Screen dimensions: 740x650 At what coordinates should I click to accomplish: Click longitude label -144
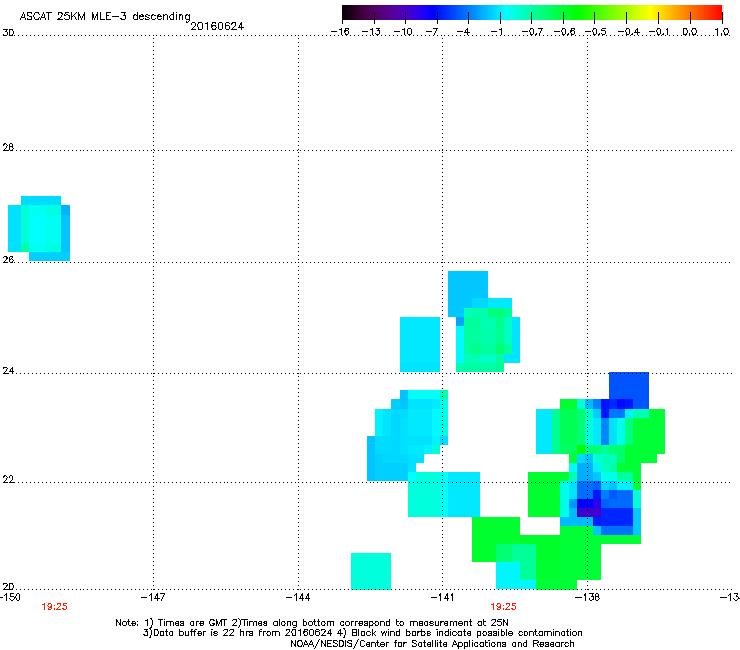pos(298,597)
